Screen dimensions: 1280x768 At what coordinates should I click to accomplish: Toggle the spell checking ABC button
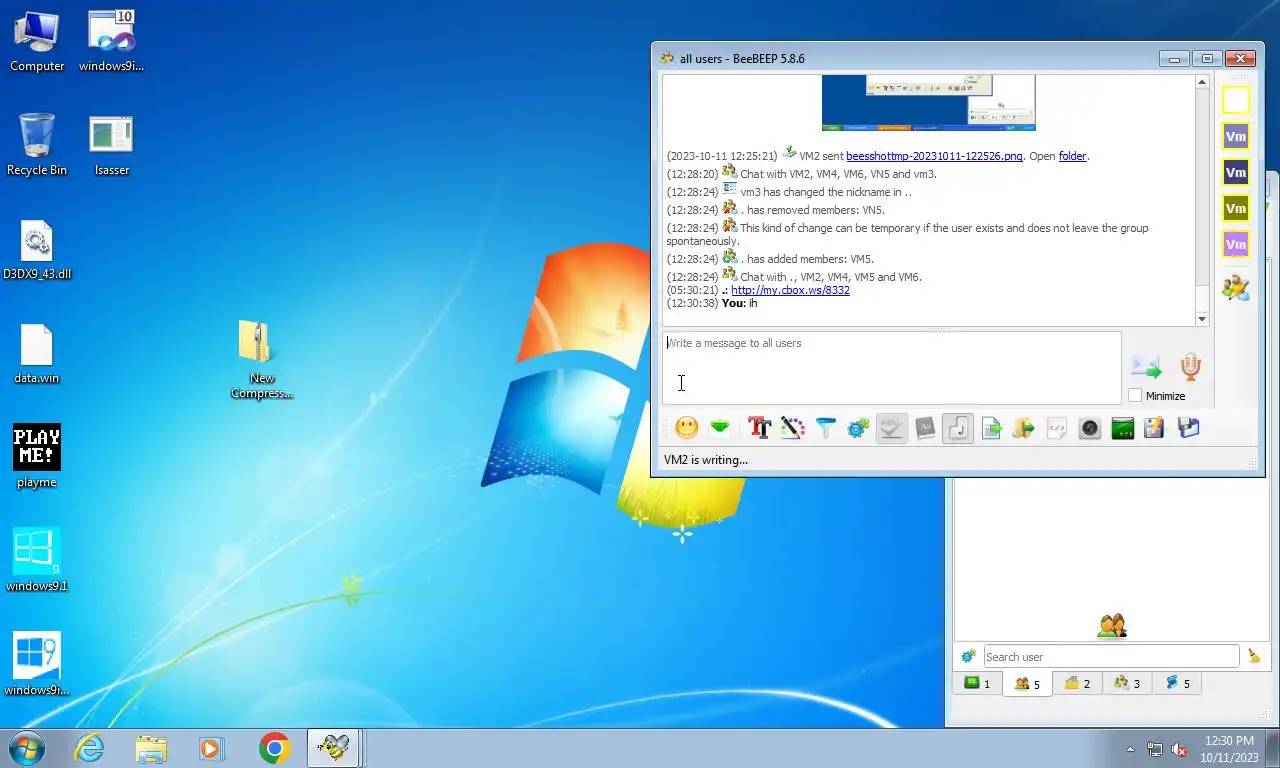coord(892,428)
